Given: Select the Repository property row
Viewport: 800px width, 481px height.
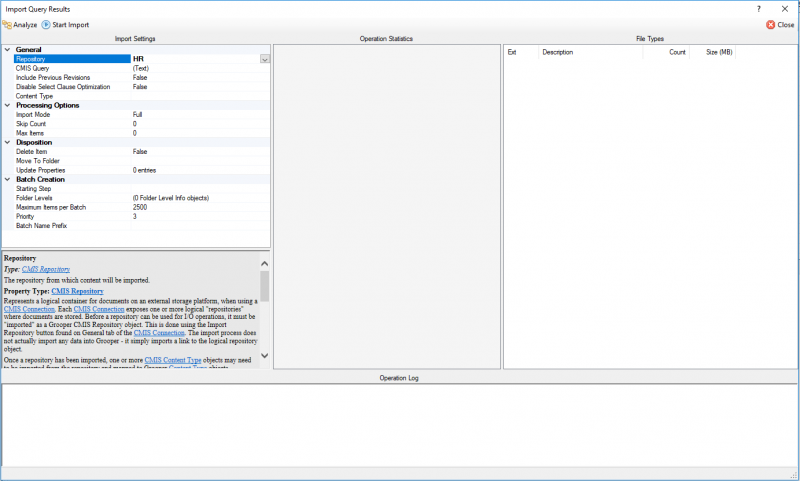Looking at the screenshot, I should tap(142, 59).
